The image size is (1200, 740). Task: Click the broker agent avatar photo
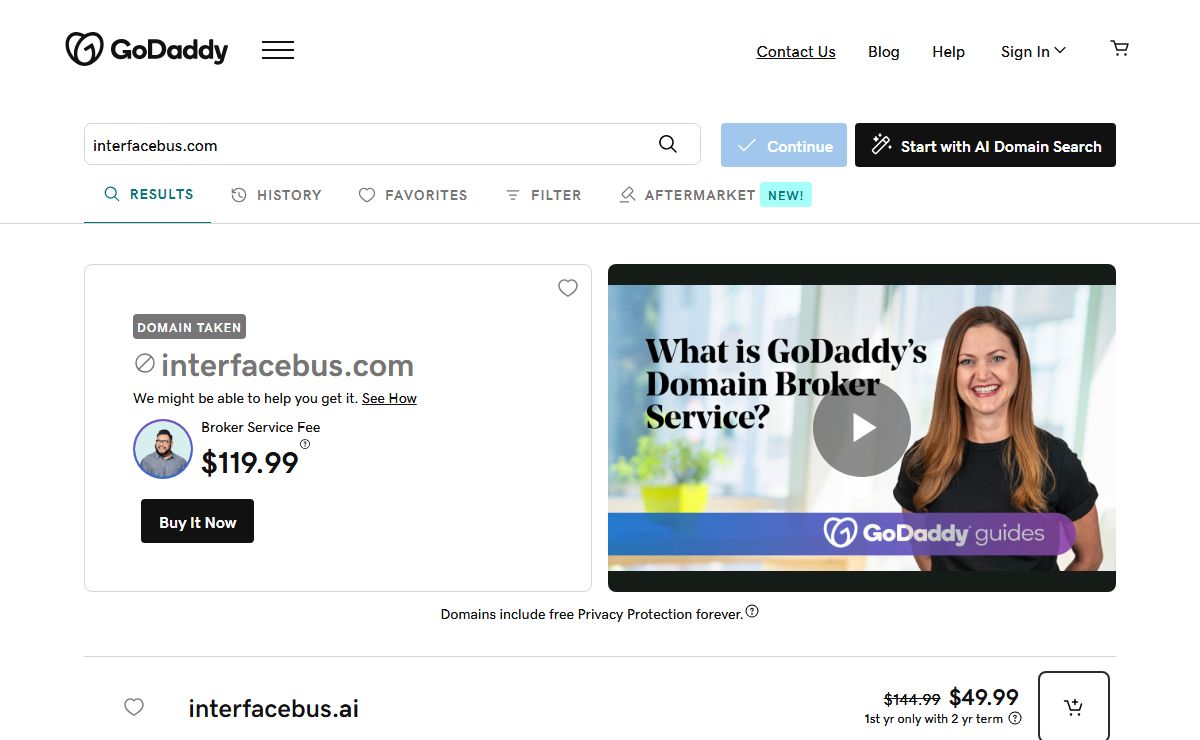click(x=163, y=449)
